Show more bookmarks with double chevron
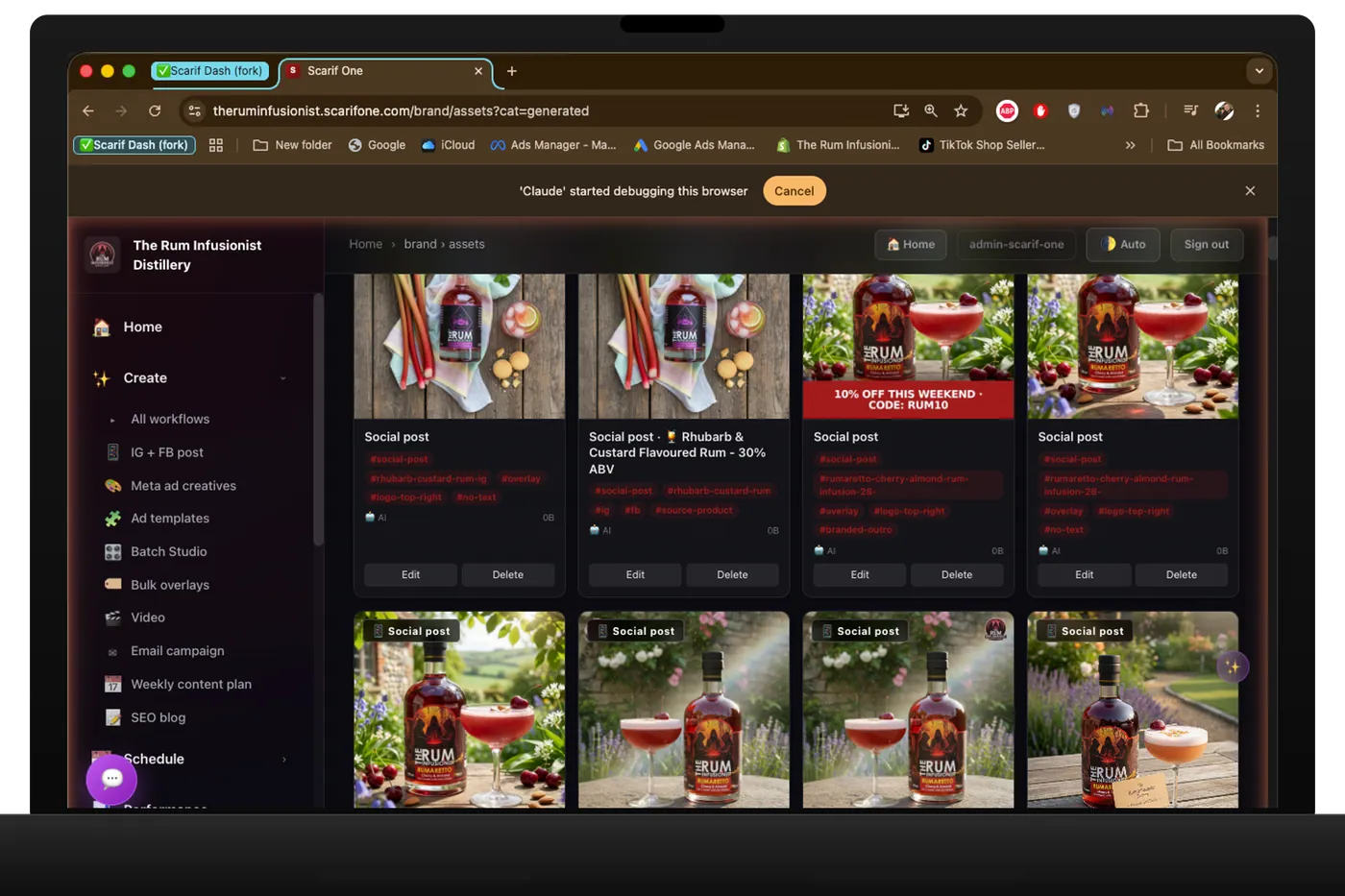Viewport: 1345px width, 896px height. [1131, 145]
